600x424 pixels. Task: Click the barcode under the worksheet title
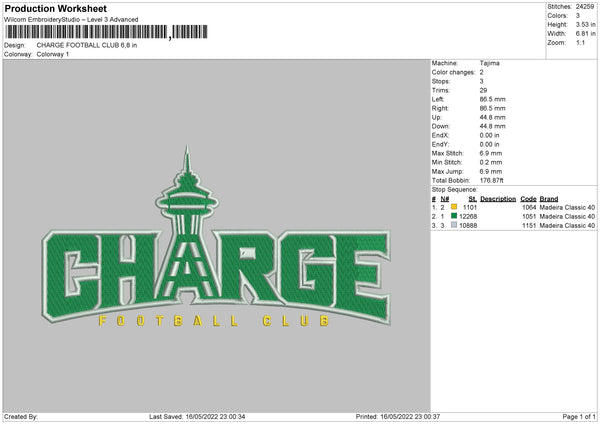106,32
